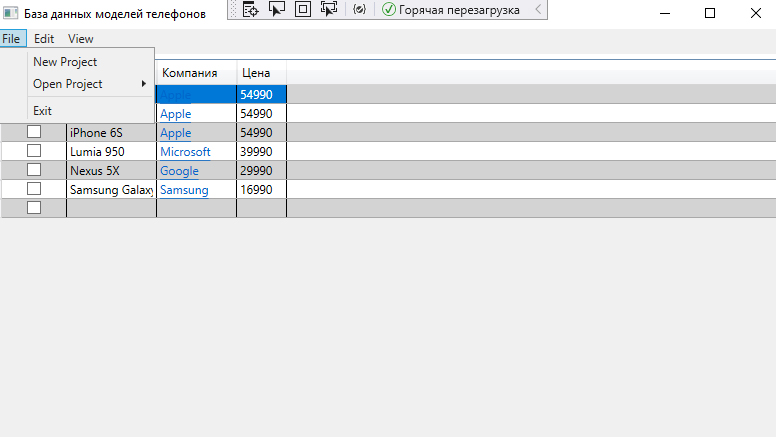Activate the select element pointer tool
The height and width of the screenshot is (437, 776).
[277, 9]
